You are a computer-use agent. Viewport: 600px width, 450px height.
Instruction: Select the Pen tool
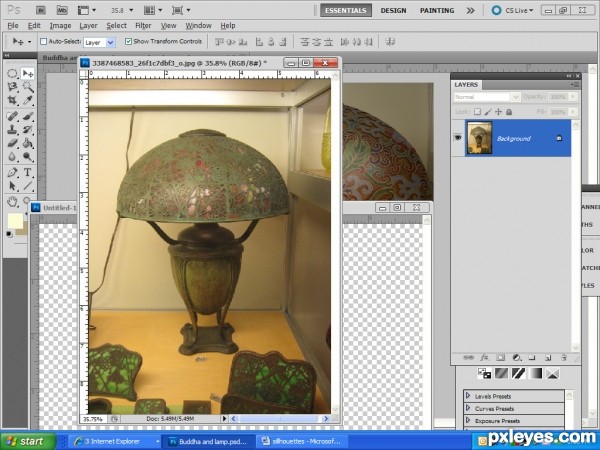tap(13, 172)
